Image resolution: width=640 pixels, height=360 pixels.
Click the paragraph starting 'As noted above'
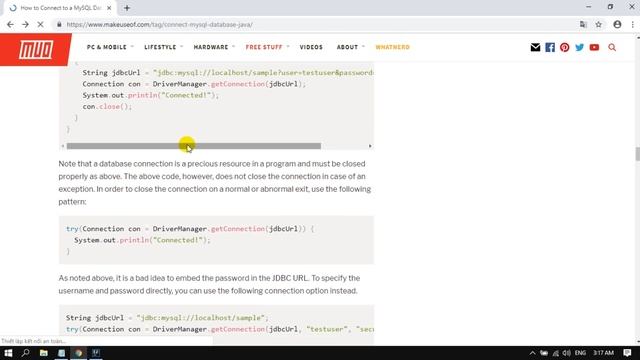point(209,284)
